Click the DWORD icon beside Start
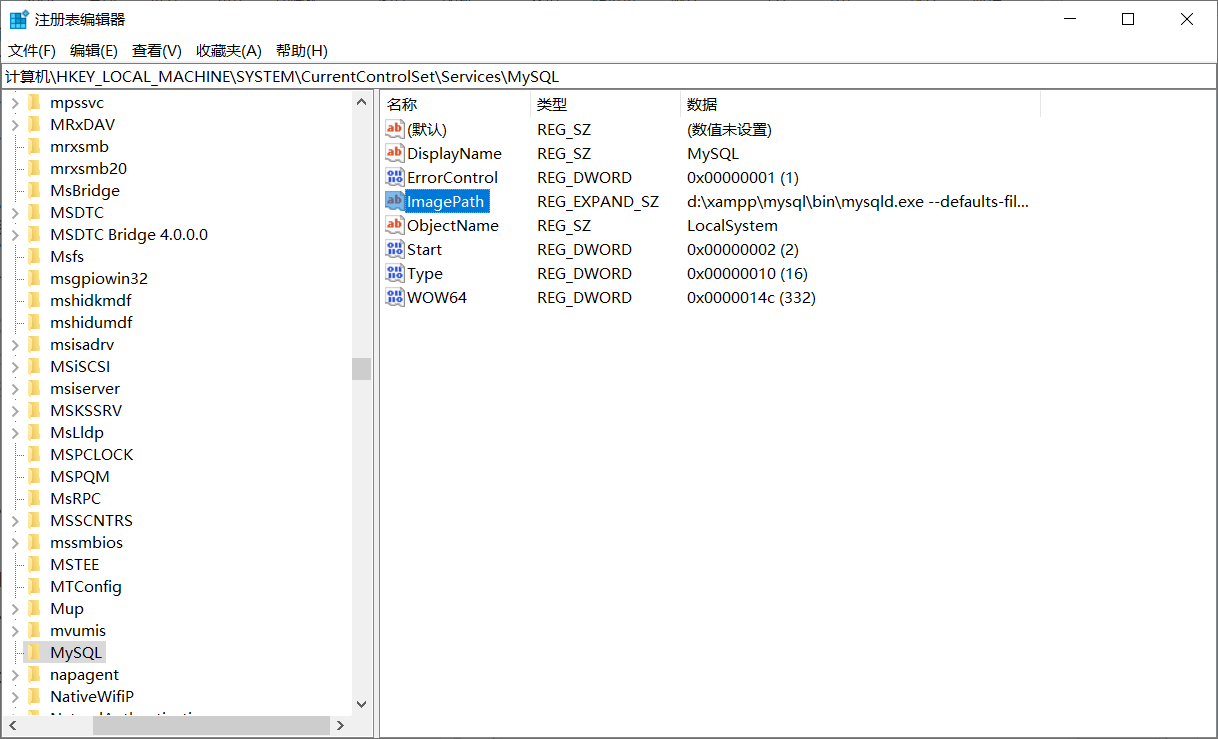Viewport: 1218px width, 739px height. (394, 249)
